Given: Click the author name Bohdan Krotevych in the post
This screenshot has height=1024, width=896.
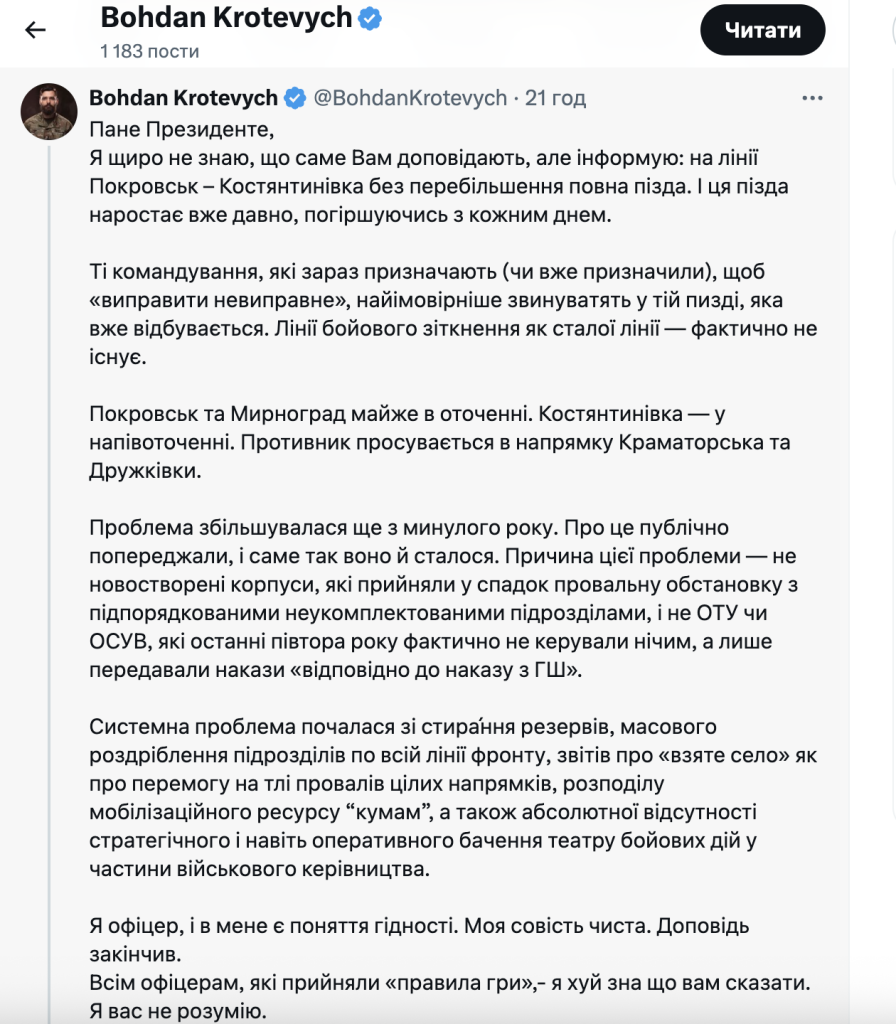Looking at the screenshot, I should pyautogui.click(x=184, y=98).
